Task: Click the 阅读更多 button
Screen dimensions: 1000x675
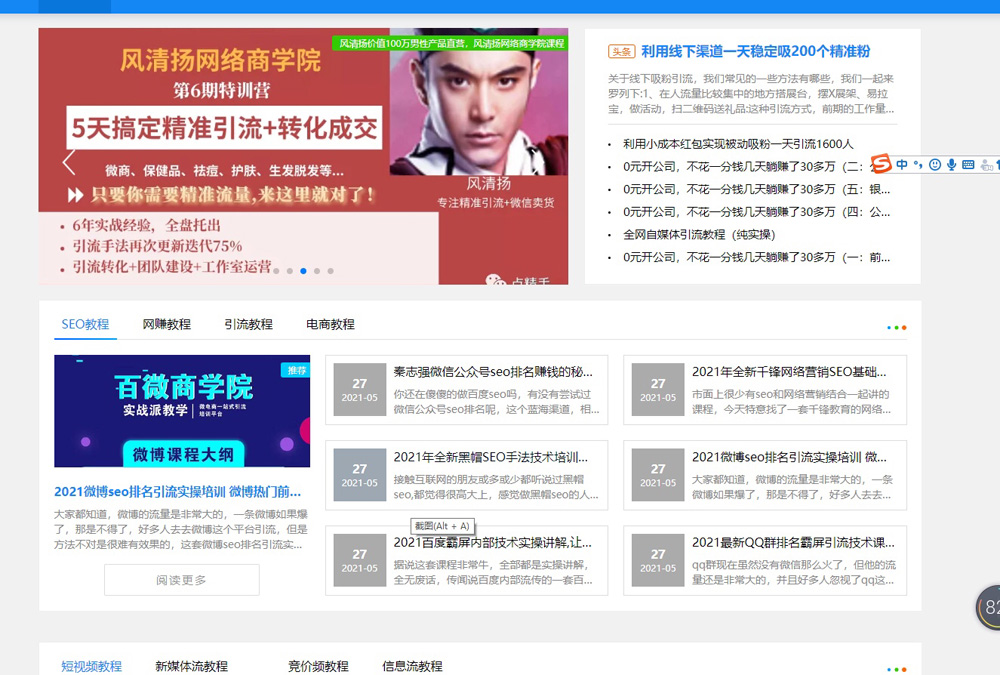Action: tap(181, 580)
